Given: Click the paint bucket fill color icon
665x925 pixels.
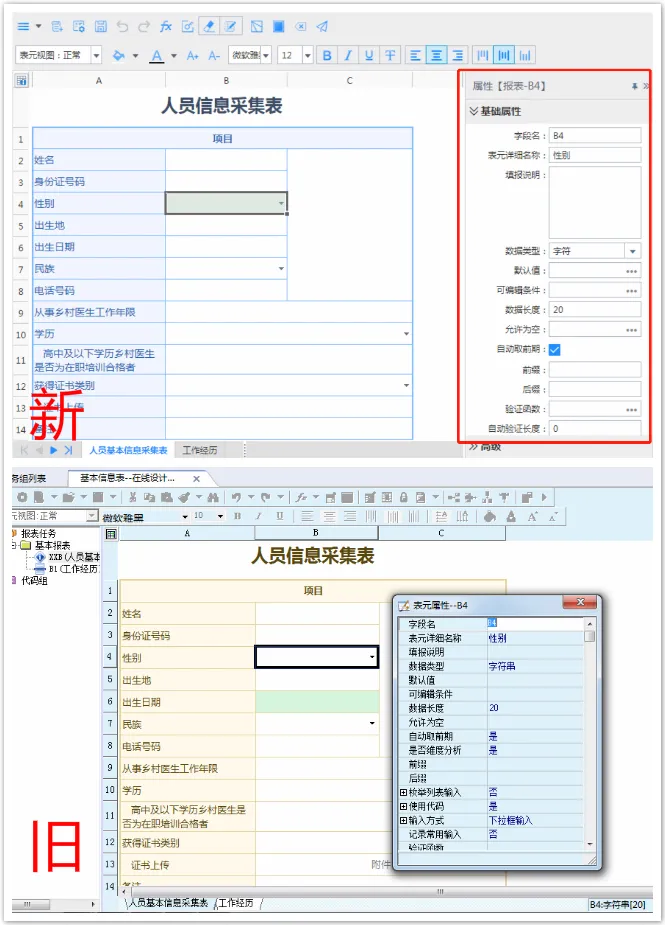Looking at the screenshot, I should (119, 55).
